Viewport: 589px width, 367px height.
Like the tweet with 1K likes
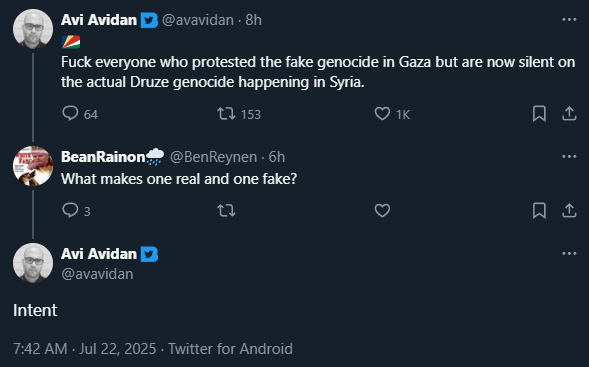[382, 113]
